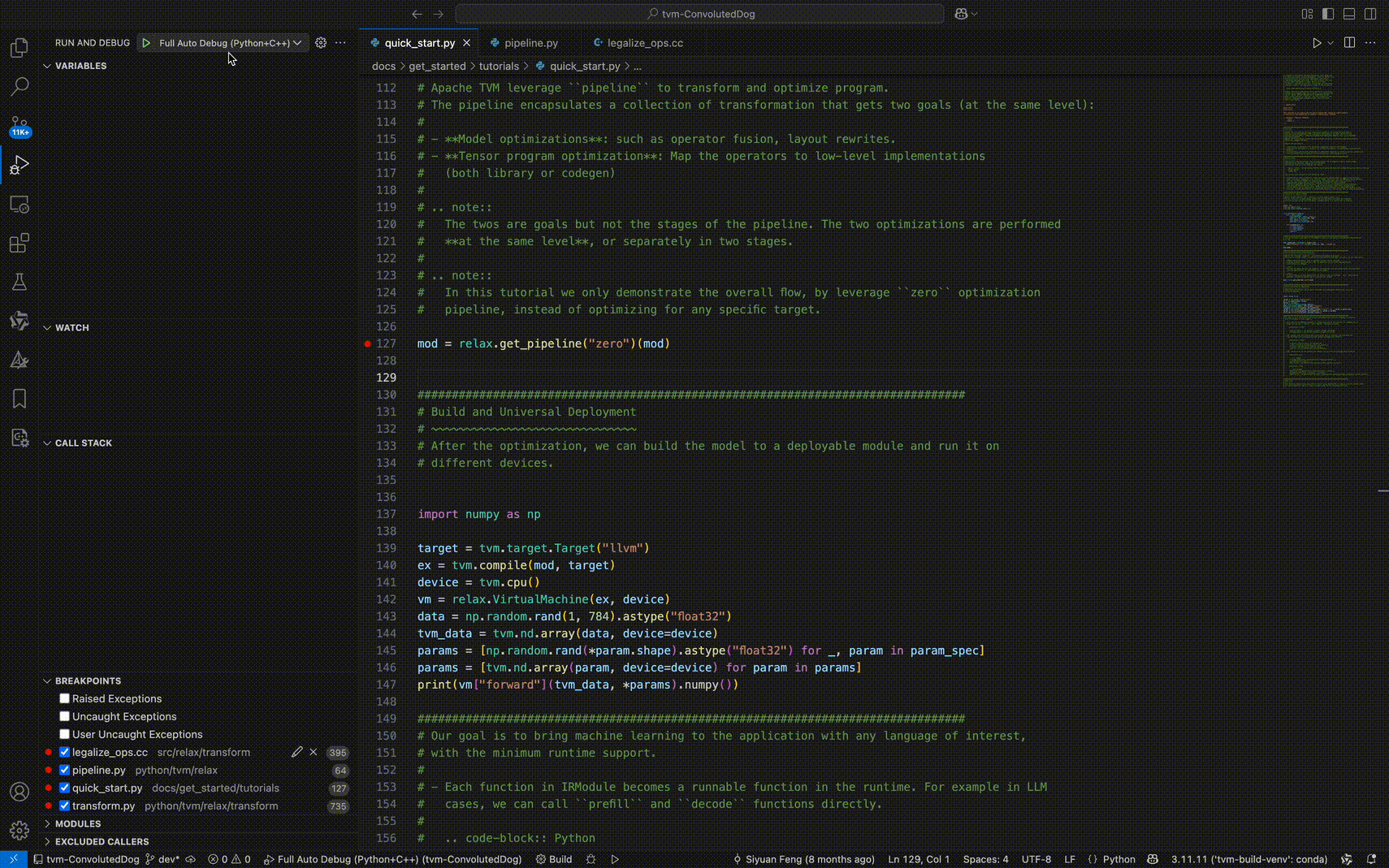Image resolution: width=1389 pixels, height=868 pixels.
Task: Open the Copilot chat icon in title bar
Action: (961, 14)
